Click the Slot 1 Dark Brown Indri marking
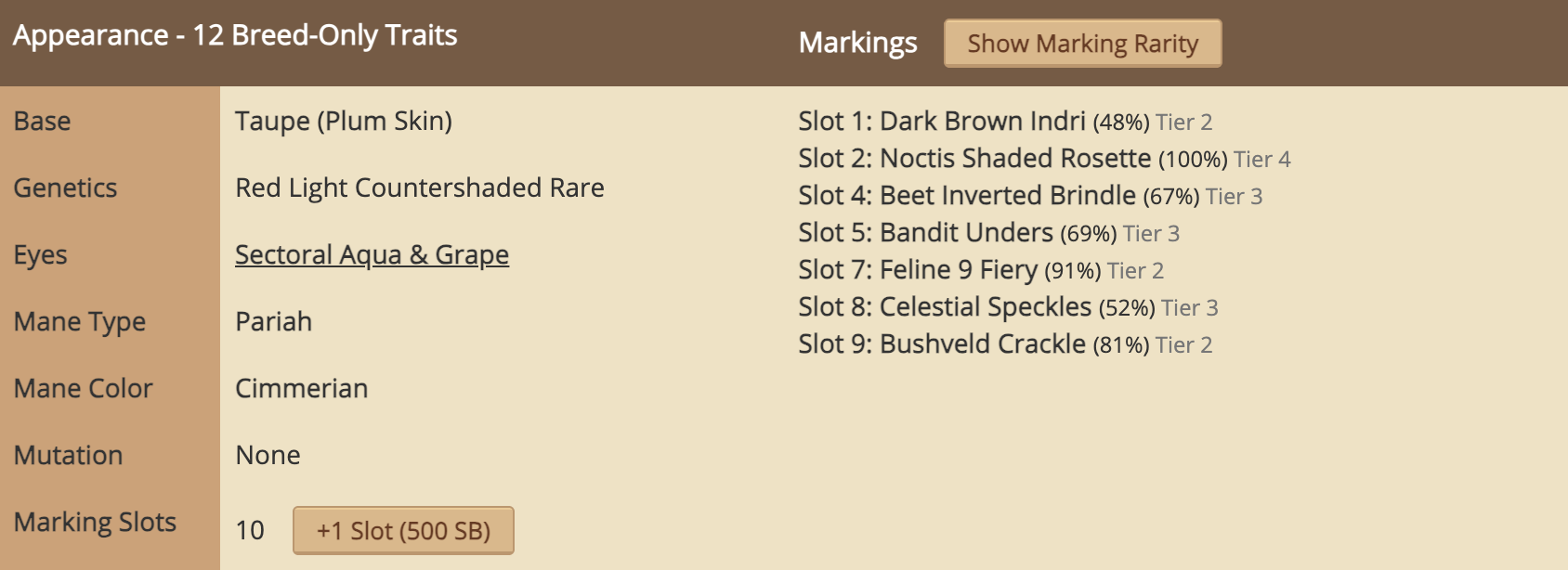This screenshot has height=570, width=1568. 983,122
